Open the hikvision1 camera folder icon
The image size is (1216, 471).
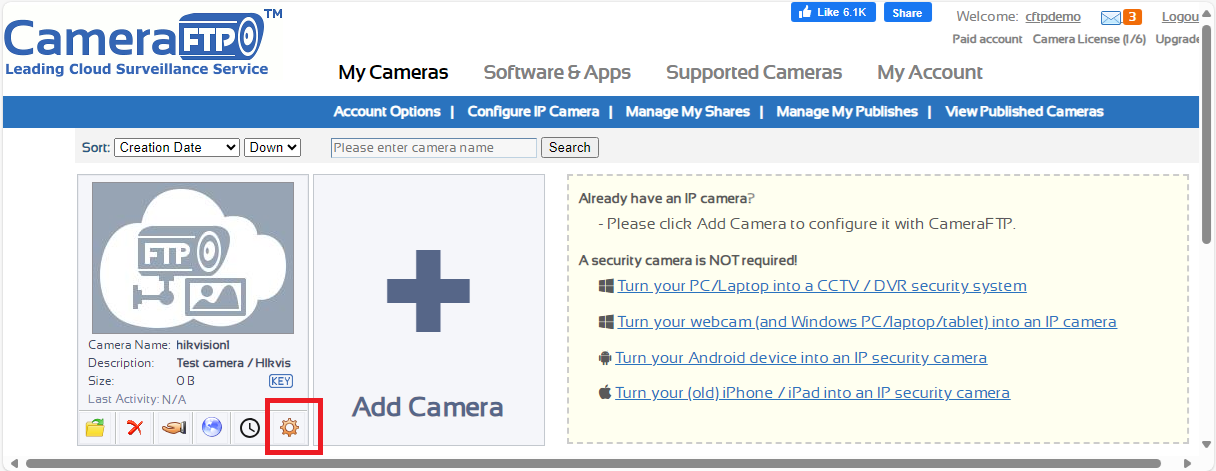[96, 428]
